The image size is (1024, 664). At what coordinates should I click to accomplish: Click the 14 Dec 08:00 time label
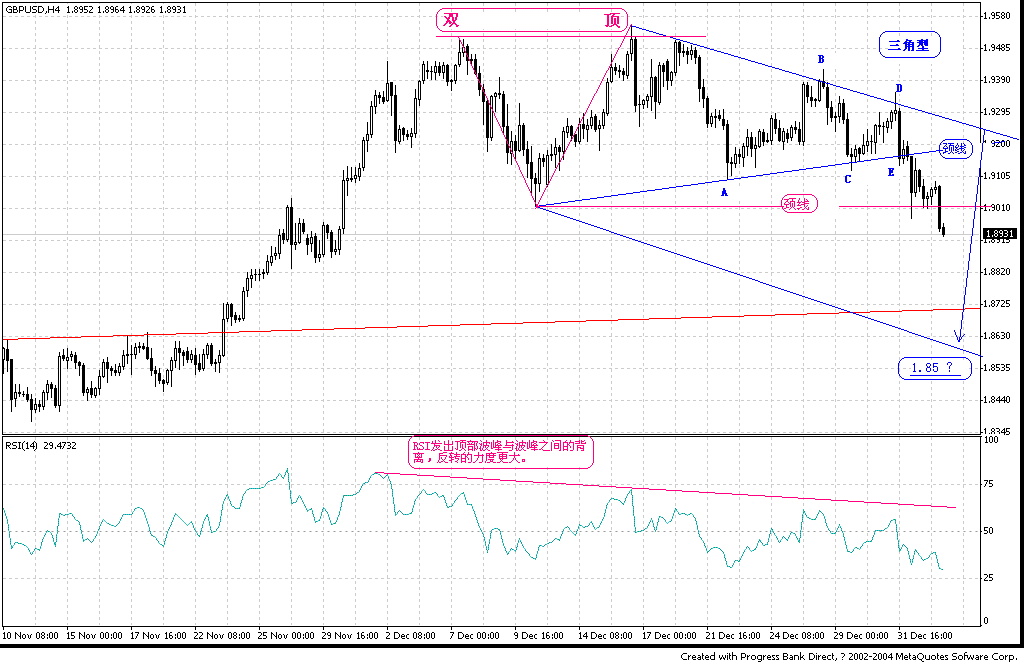pos(606,635)
